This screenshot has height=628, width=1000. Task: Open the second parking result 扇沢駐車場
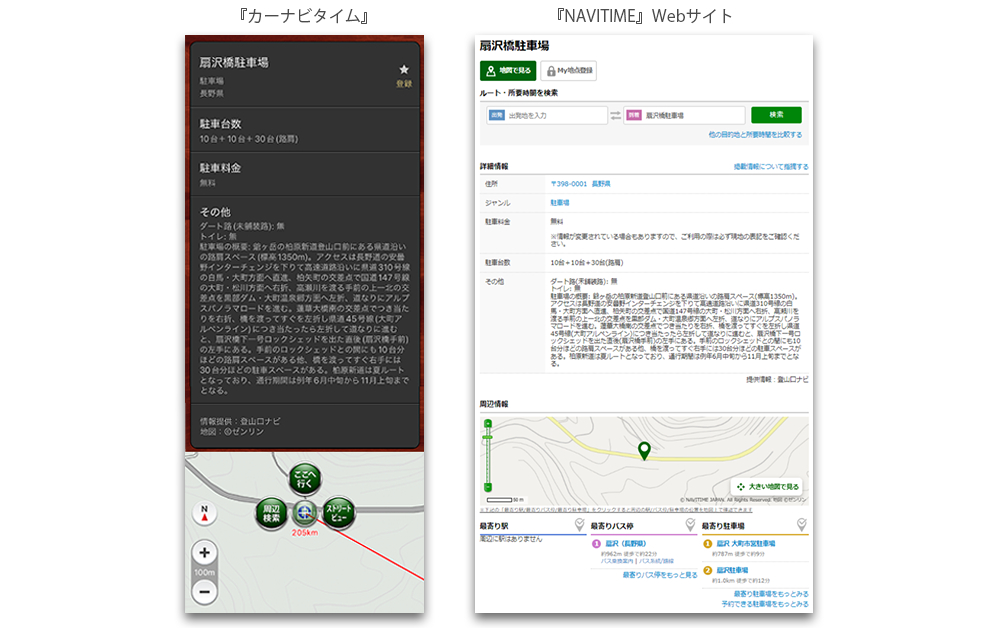[732, 571]
